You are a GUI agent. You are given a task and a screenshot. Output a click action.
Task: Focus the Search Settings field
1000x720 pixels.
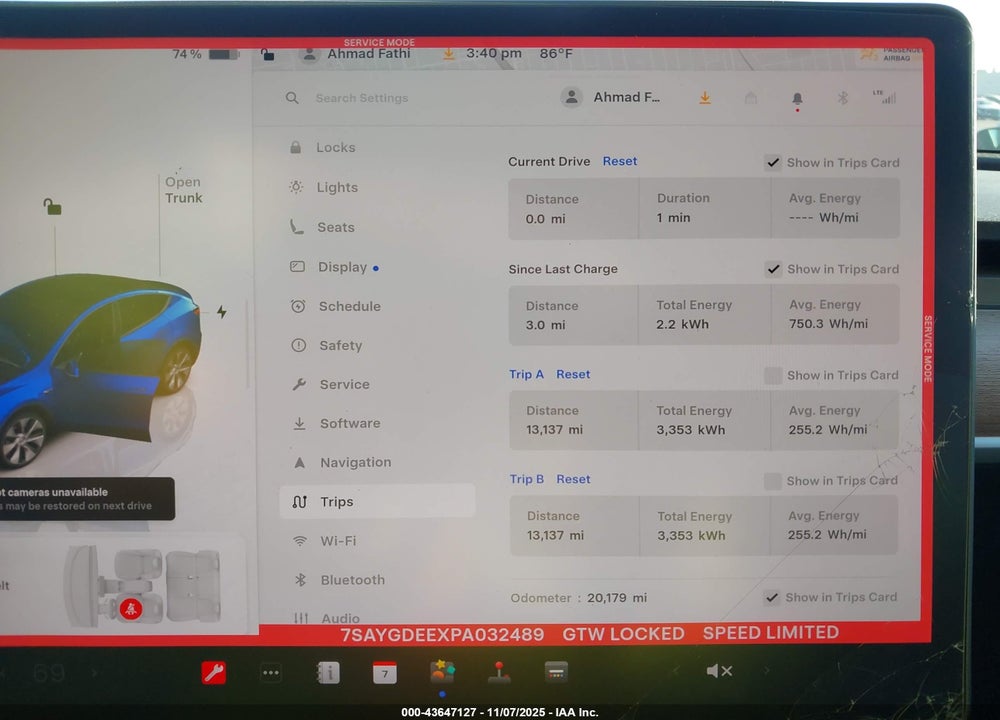click(361, 98)
